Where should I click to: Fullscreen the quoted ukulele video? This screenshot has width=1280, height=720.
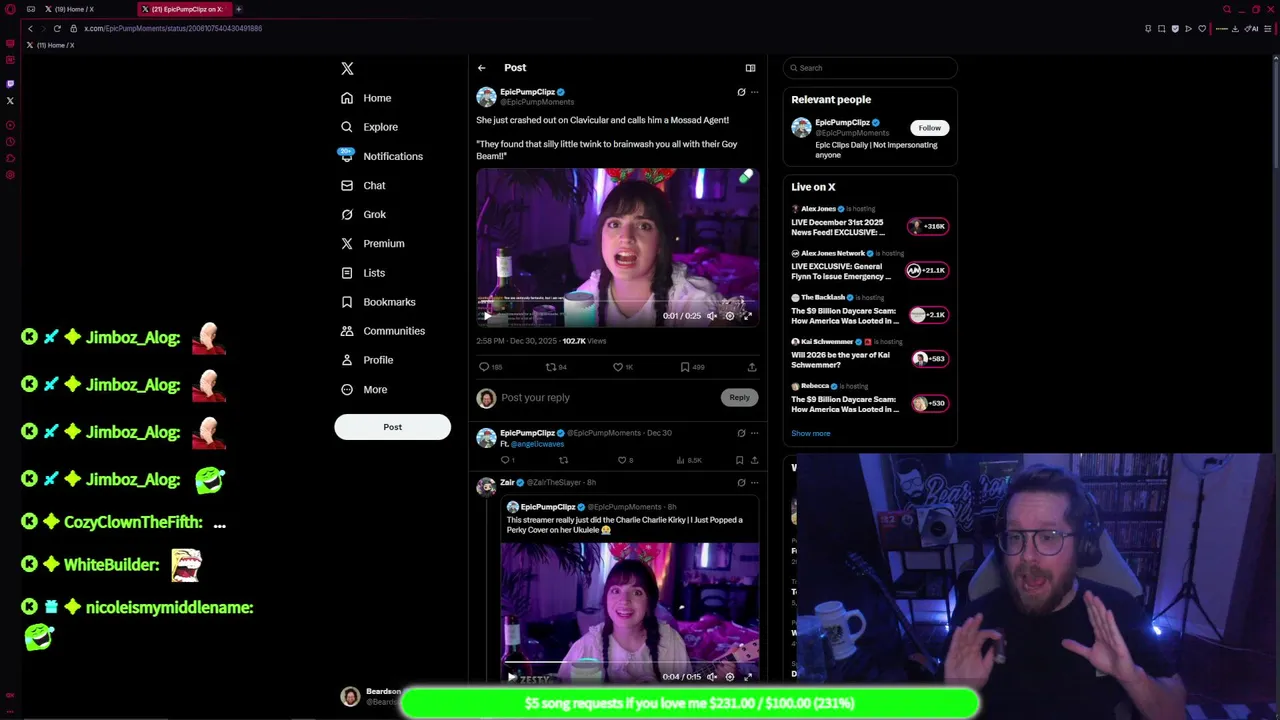(747, 677)
